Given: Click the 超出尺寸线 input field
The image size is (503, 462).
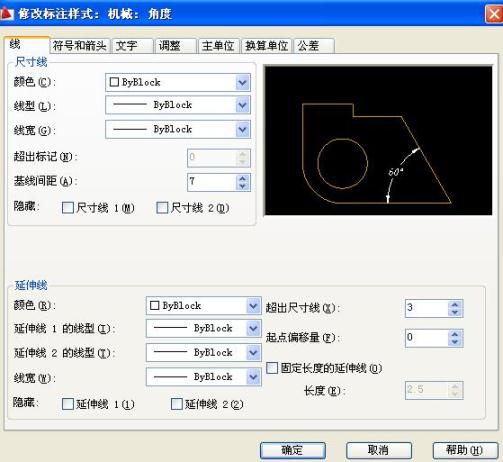Looking at the screenshot, I should 427,308.
